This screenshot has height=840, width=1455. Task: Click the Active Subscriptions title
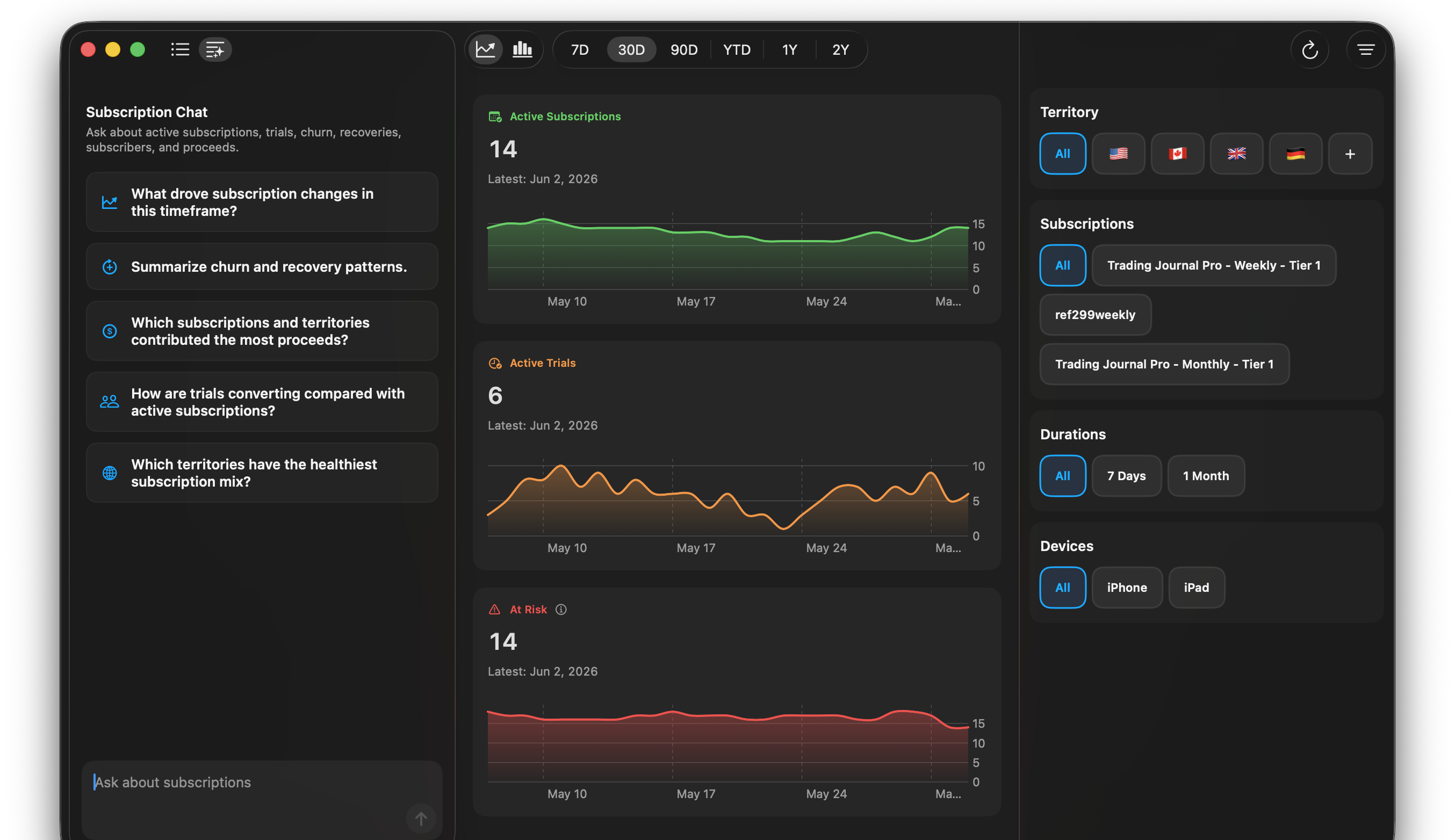coord(565,117)
